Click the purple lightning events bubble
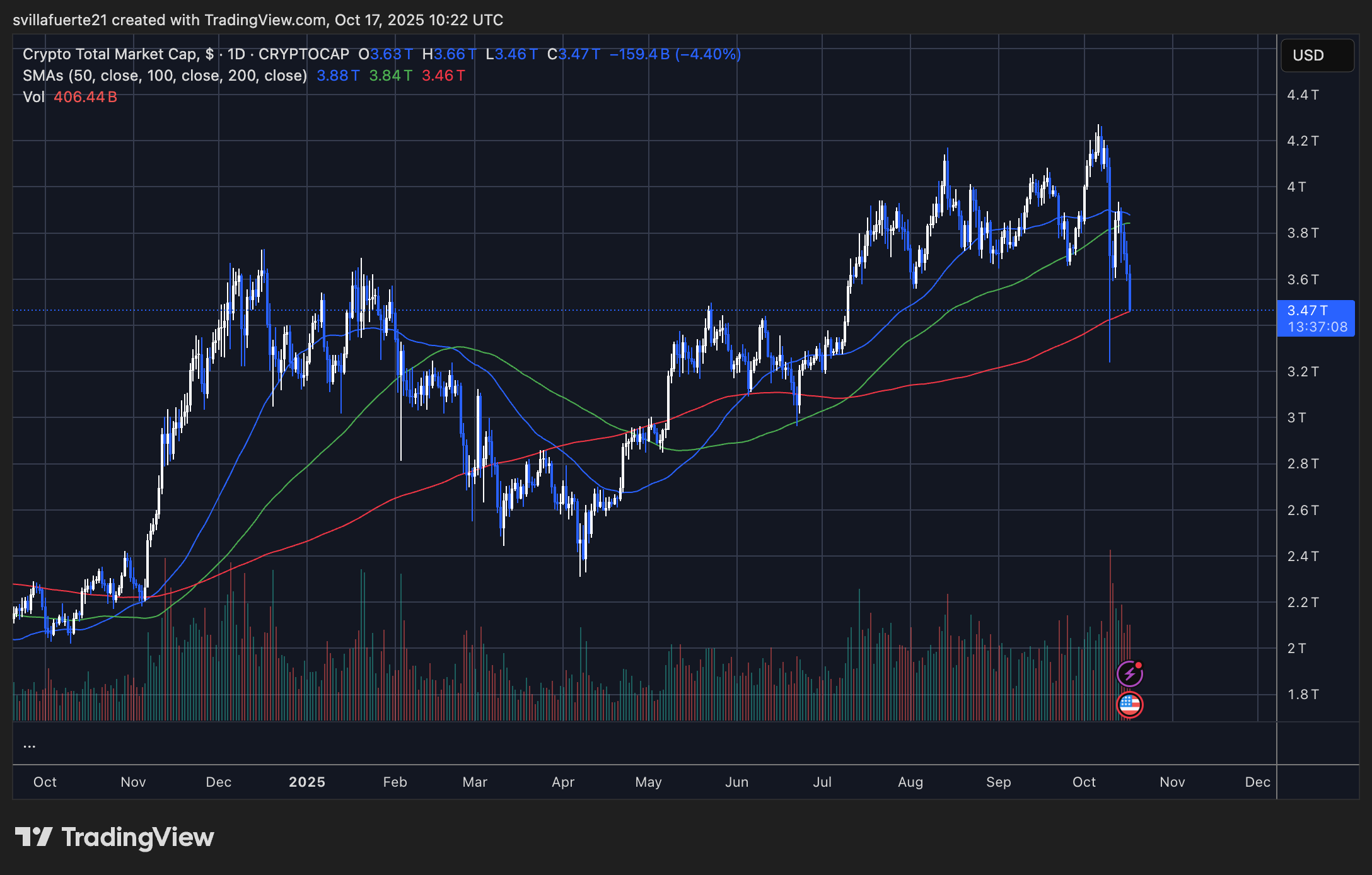The image size is (1372, 875). pyautogui.click(x=1131, y=674)
